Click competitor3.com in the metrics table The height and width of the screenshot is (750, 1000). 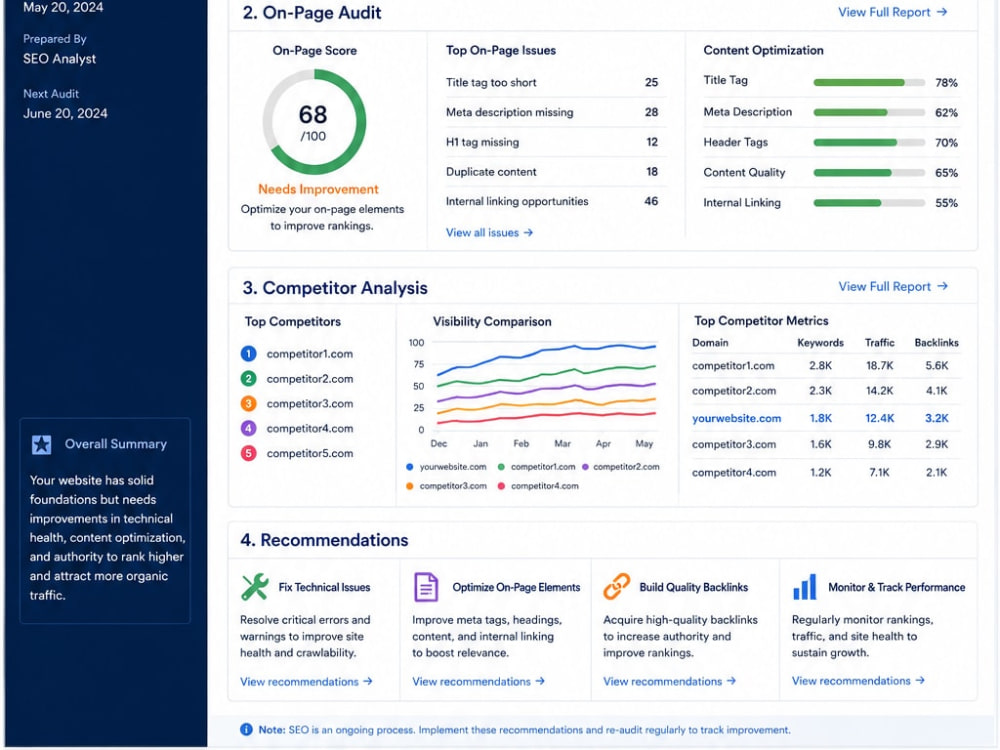click(733, 445)
